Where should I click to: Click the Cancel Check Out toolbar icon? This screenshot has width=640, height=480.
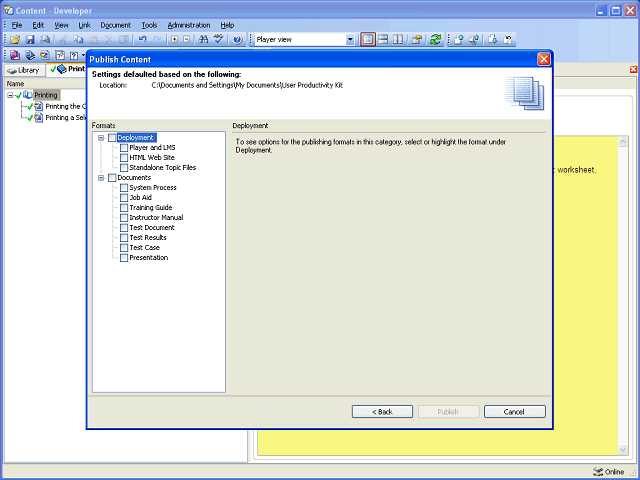507,40
